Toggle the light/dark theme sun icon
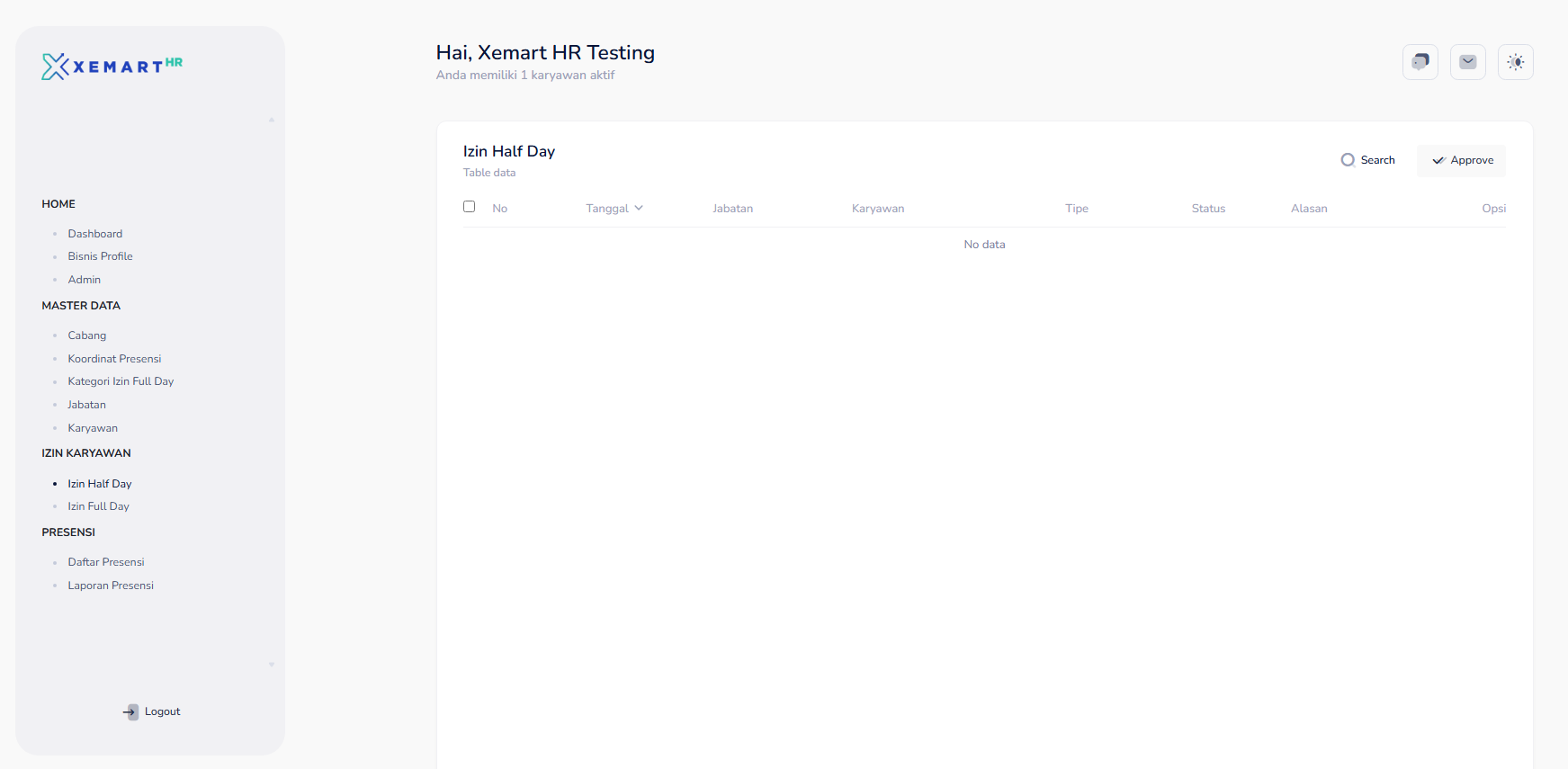Viewport: 1568px width, 769px height. coord(1515,62)
